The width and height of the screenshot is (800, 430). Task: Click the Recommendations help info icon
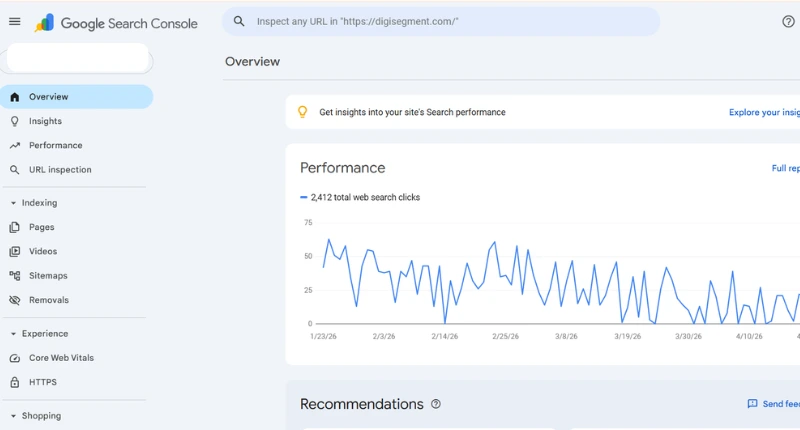click(436, 404)
